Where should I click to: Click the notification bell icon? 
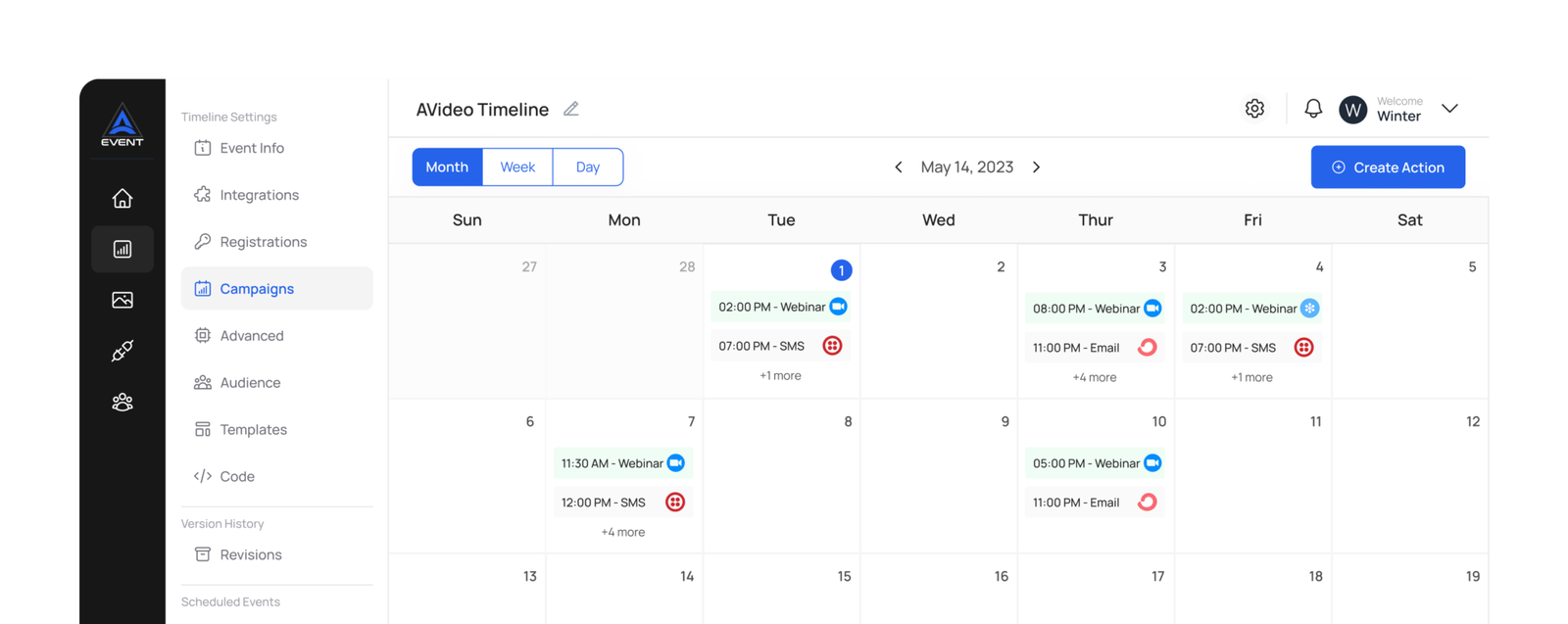pos(1313,109)
